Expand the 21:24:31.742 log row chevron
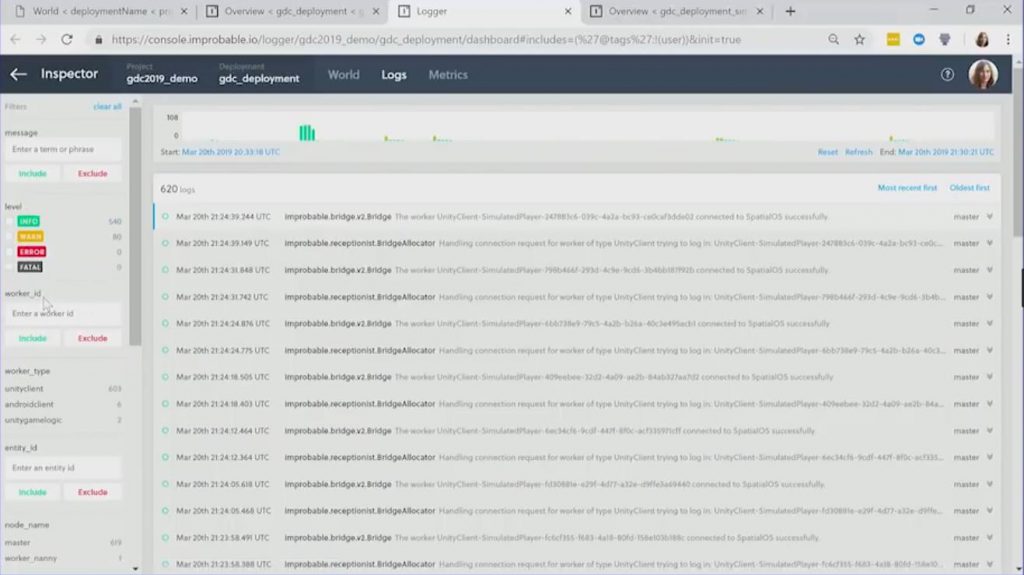The width and height of the screenshot is (1024, 575). point(989,297)
